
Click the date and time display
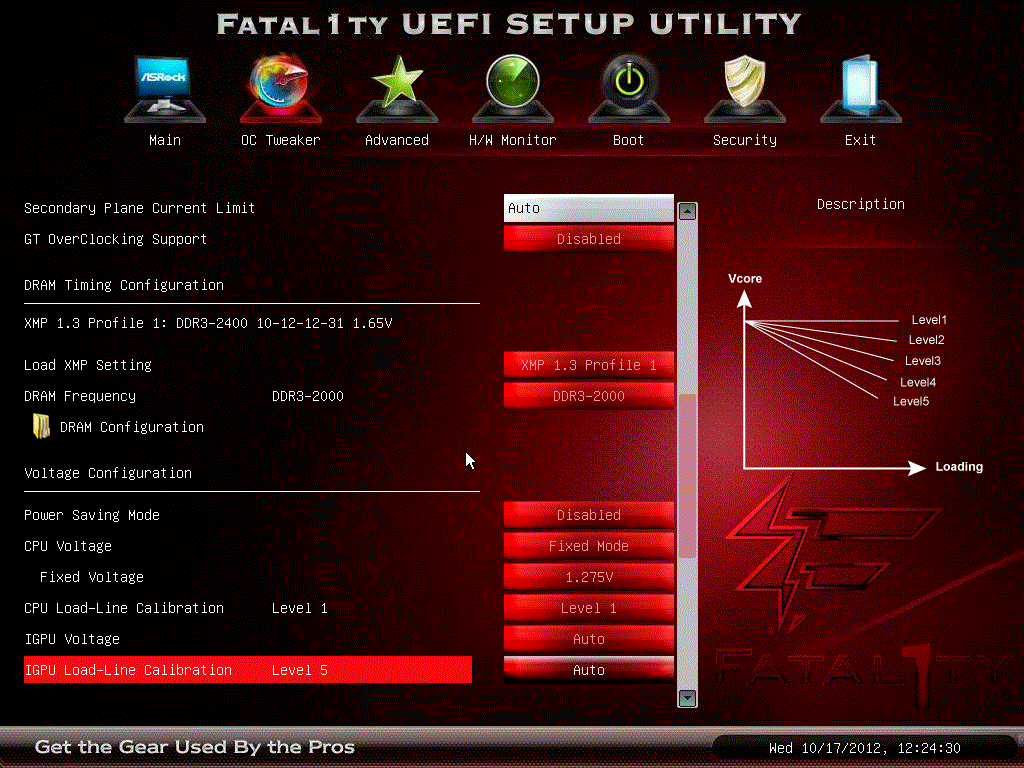(864, 748)
